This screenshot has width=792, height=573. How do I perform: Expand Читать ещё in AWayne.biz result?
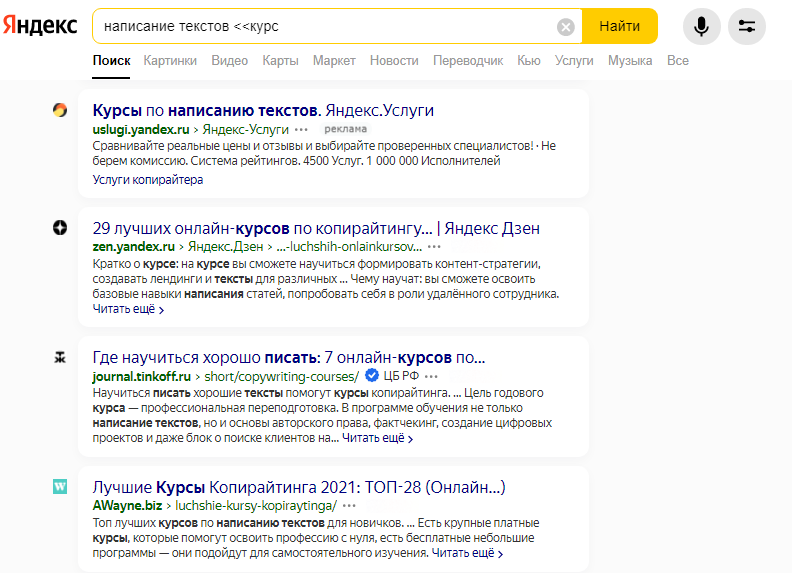click(468, 553)
